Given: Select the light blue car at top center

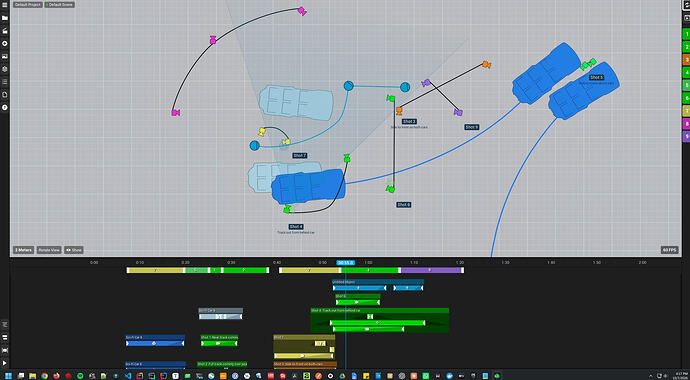Looking at the screenshot, I should coord(296,102).
